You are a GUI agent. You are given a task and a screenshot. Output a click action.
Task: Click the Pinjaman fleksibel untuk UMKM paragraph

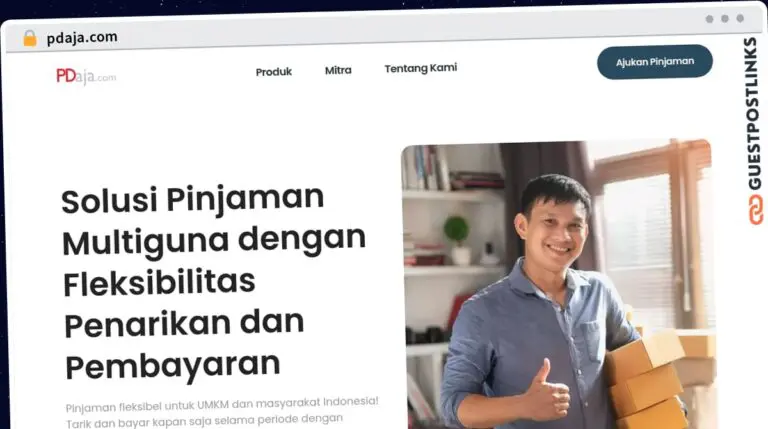tap(222, 413)
